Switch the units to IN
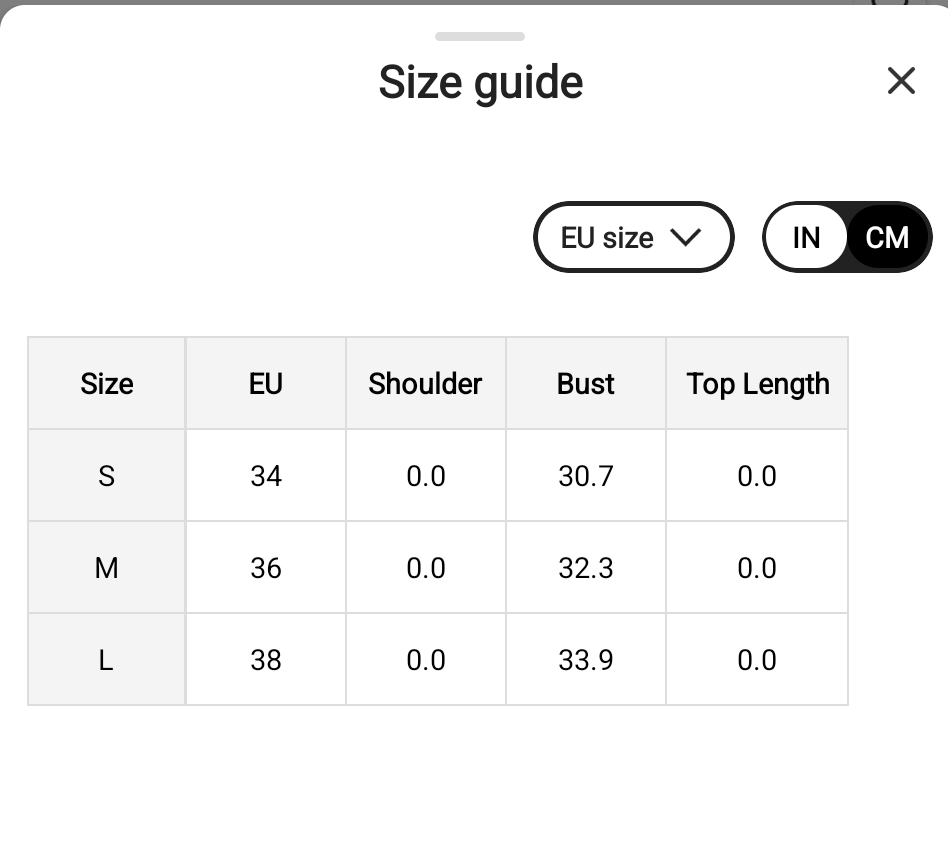Screen dimensions: 948x854 806,237
